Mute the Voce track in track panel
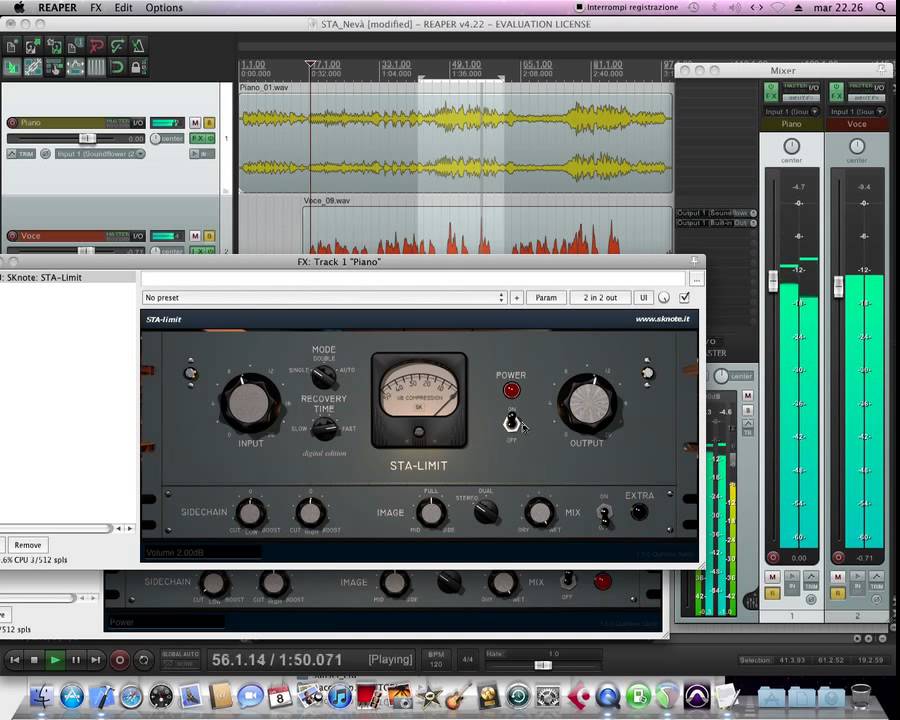This screenshot has height=720, width=900. click(195, 235)
